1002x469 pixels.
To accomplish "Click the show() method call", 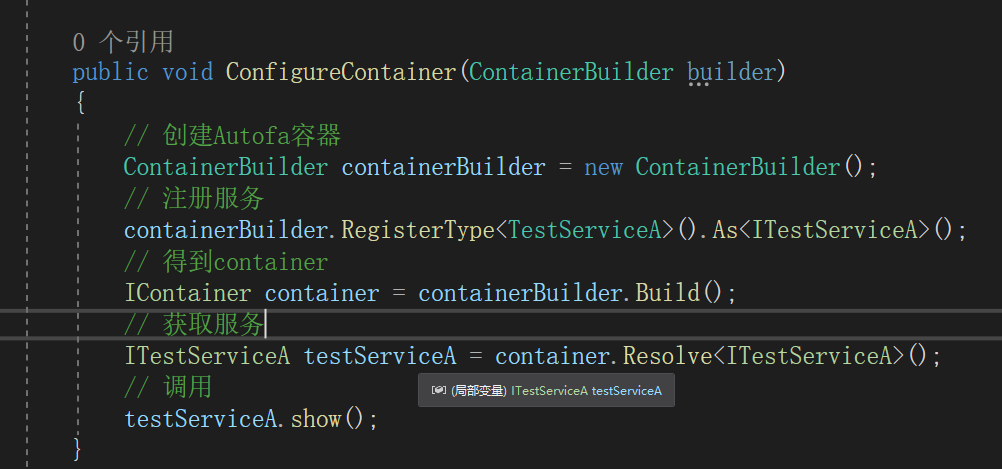I will (327, 419).
